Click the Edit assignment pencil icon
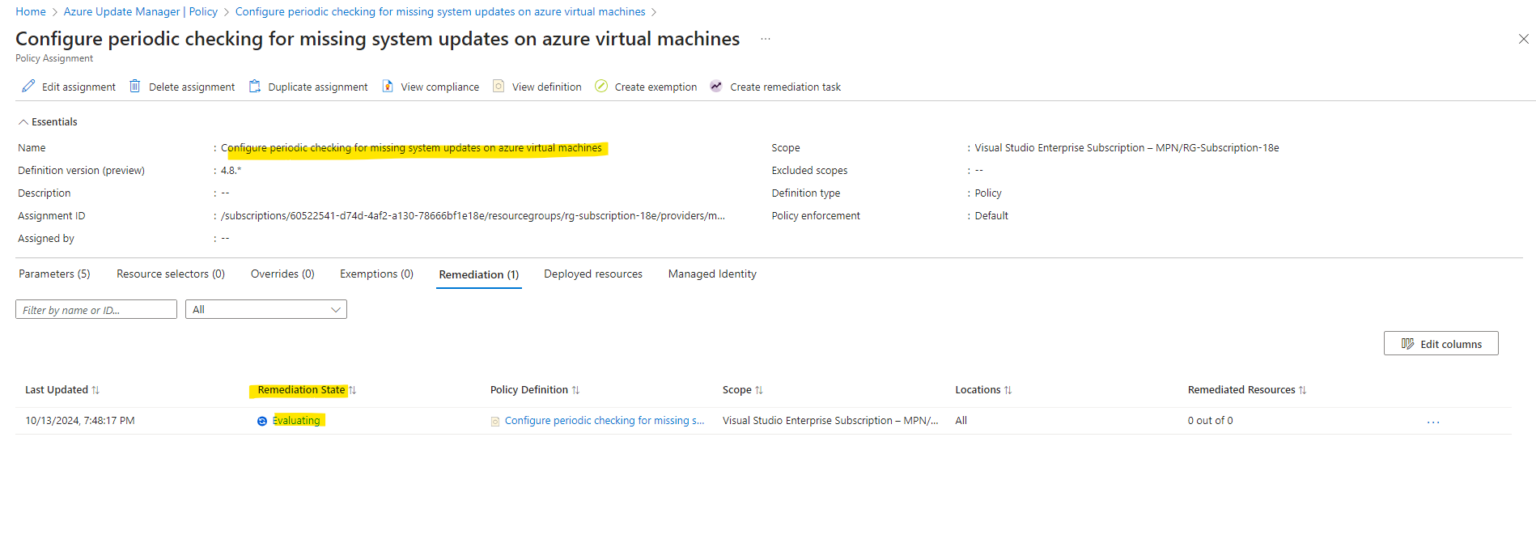This screenshot has height=539, width=1536. (x=29, y=87)
